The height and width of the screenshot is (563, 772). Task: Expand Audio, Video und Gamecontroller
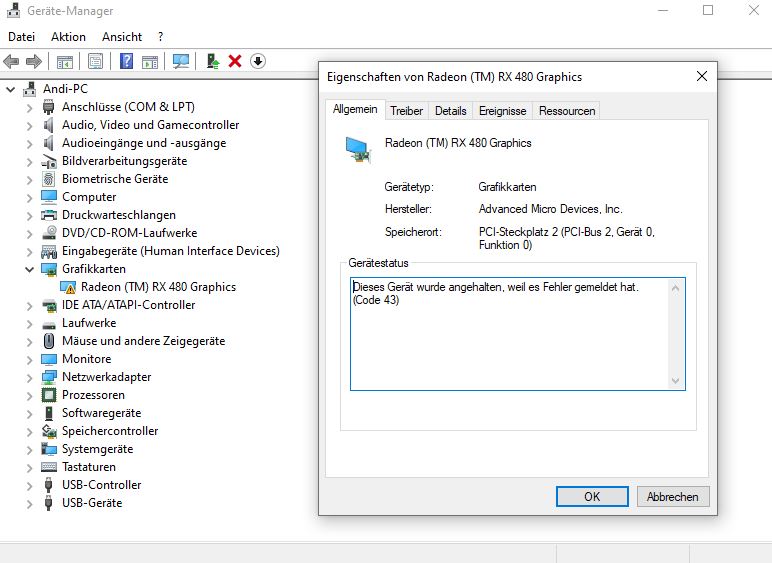point(30,125)
